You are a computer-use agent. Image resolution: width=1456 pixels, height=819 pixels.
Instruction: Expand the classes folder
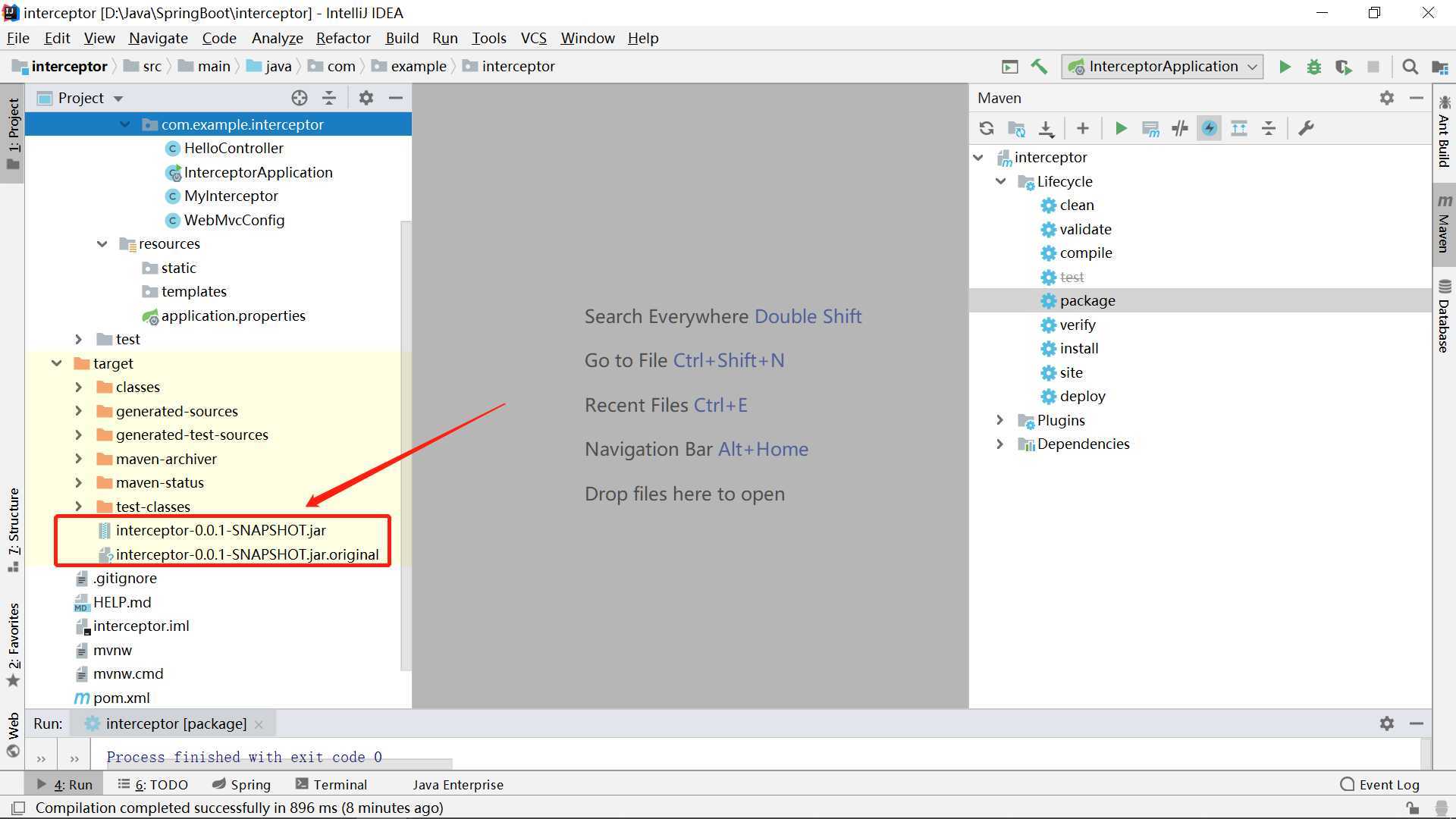79,387
